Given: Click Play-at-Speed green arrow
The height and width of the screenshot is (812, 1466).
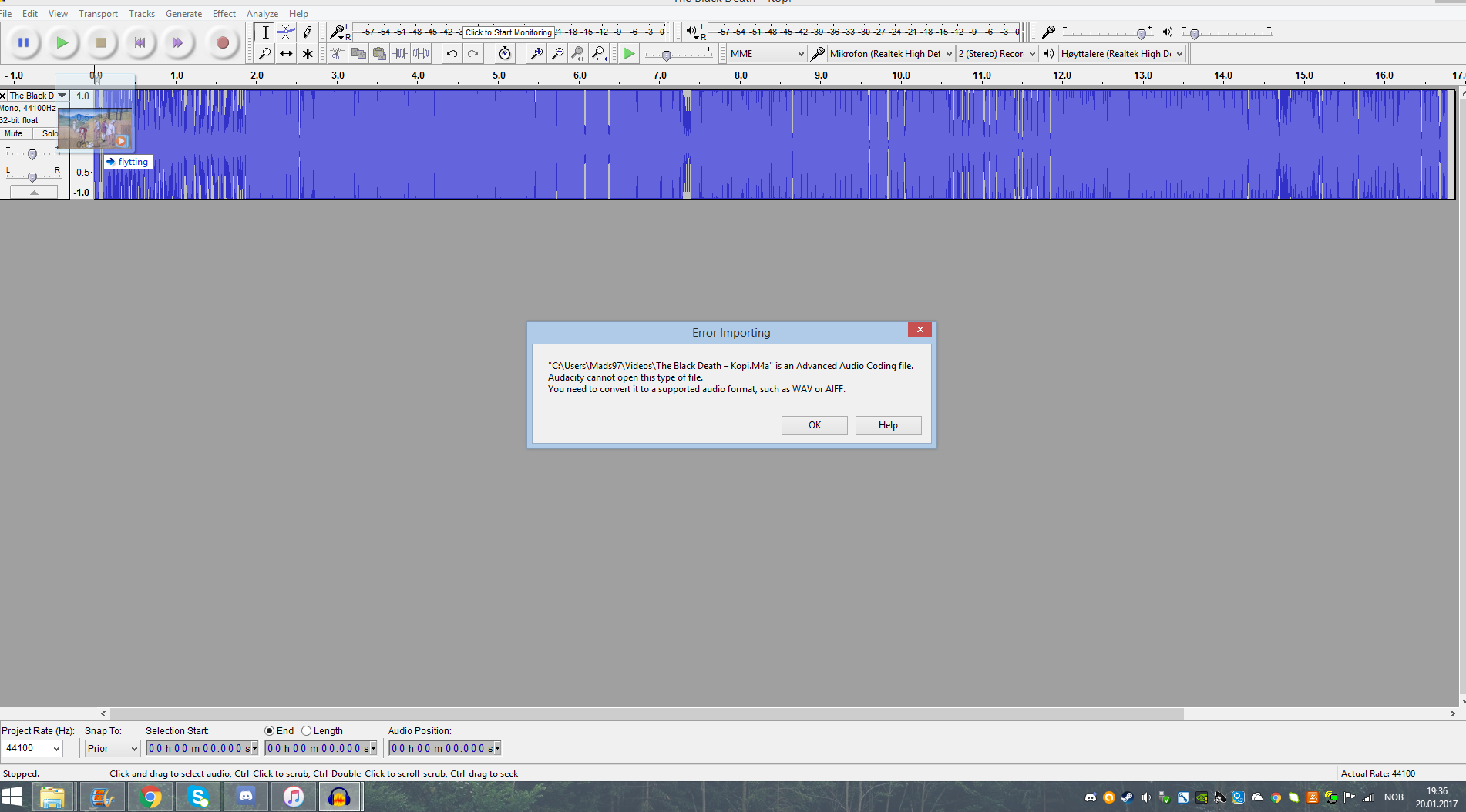Looking at the screenshot, I should coord(629,53).
